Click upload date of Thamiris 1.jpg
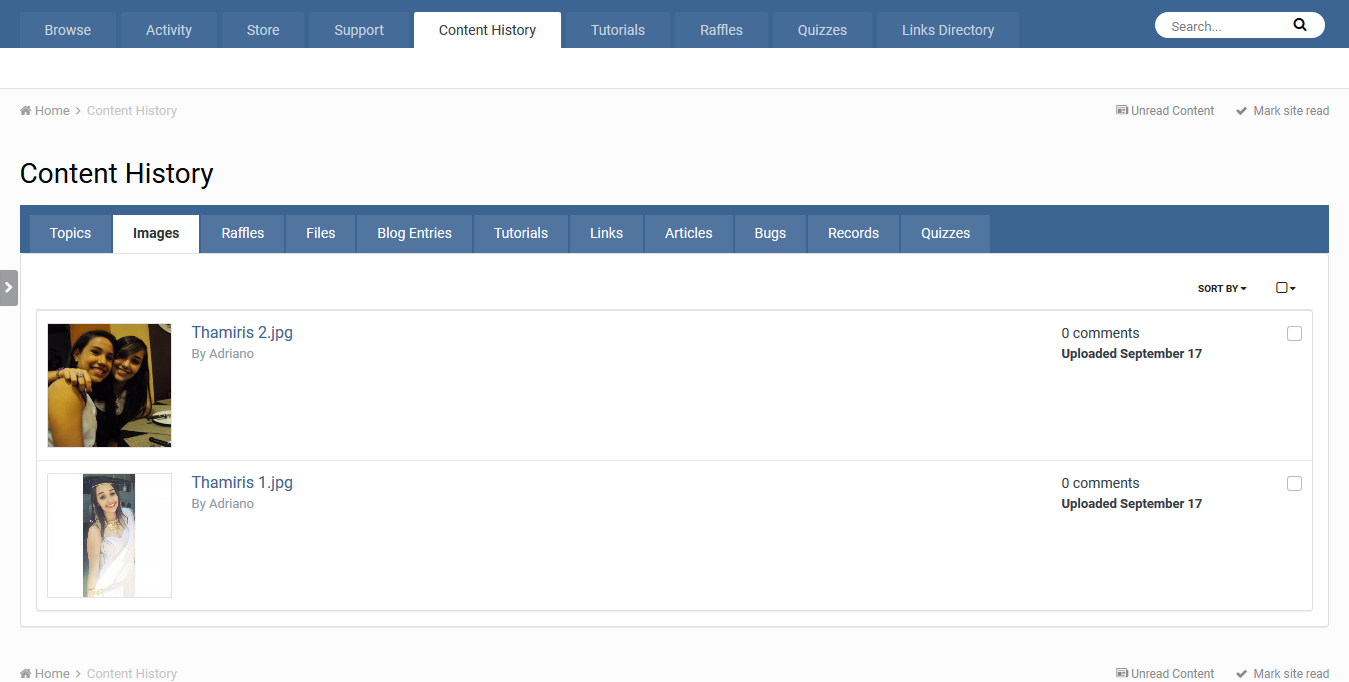 click(x=1131, y=504)
